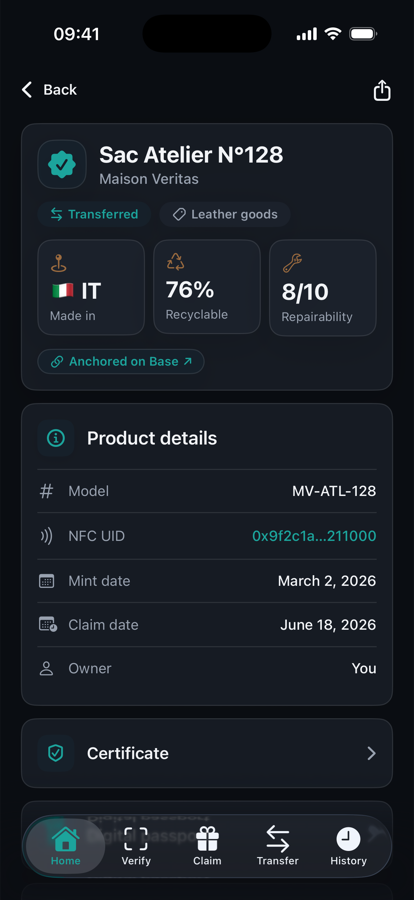414x900 pixels.
Task: Tap the location pin icon above Made in
Action: 59,263
